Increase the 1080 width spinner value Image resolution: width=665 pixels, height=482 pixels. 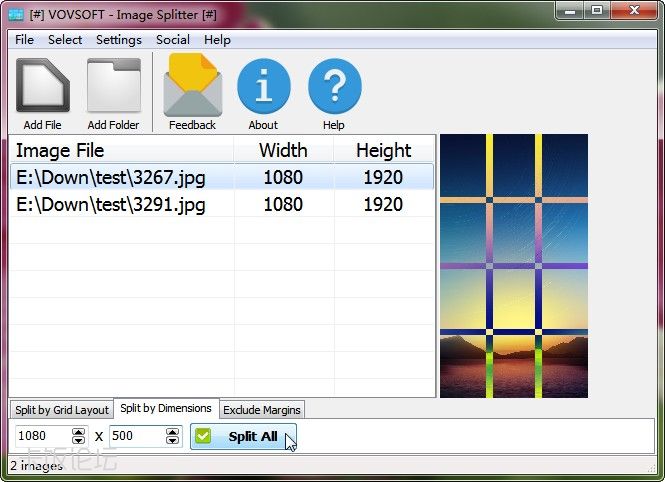coord(79,432)
